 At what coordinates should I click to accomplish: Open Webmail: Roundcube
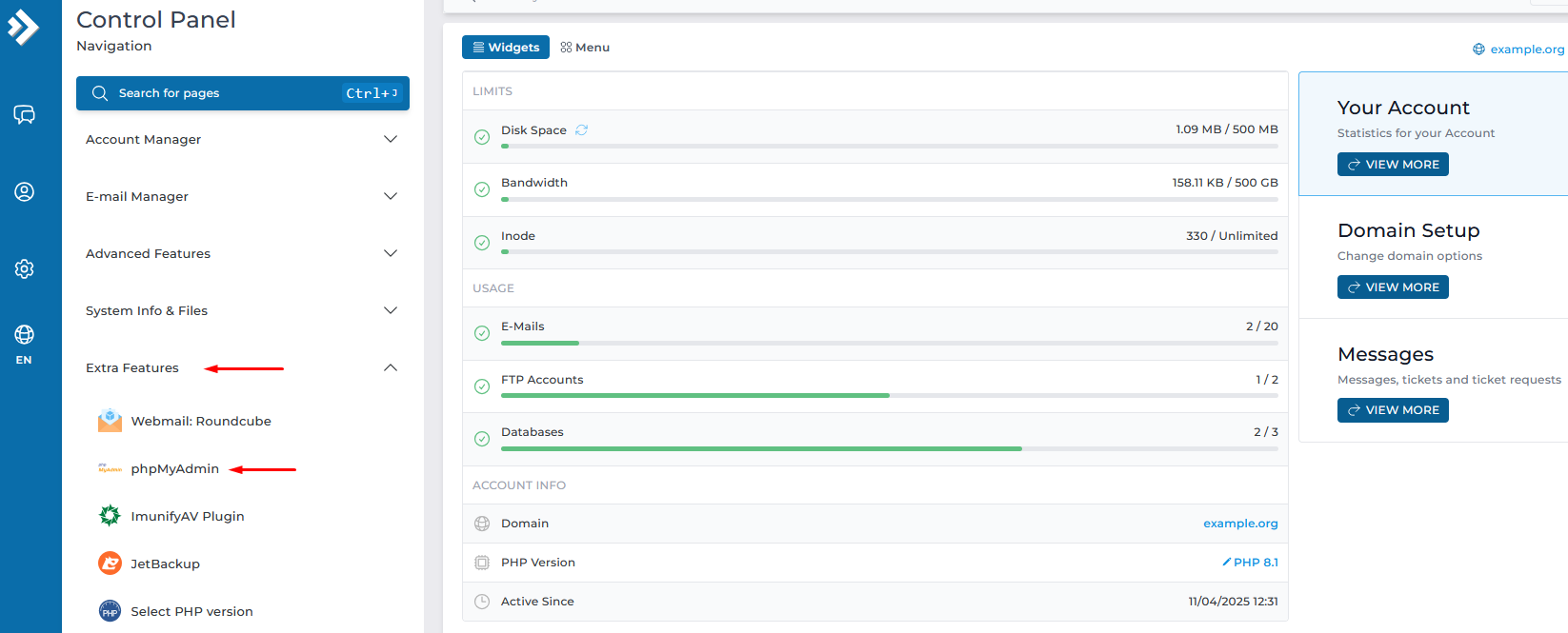tap(200, 421)
